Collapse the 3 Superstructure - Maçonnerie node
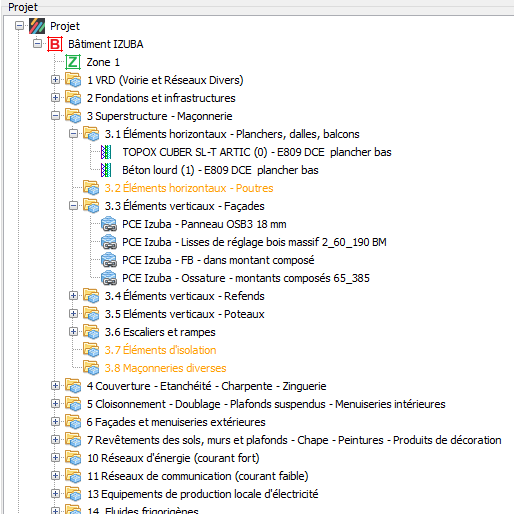Image resolution: width=514 pixels, height=514 pixels. point(55,116)
